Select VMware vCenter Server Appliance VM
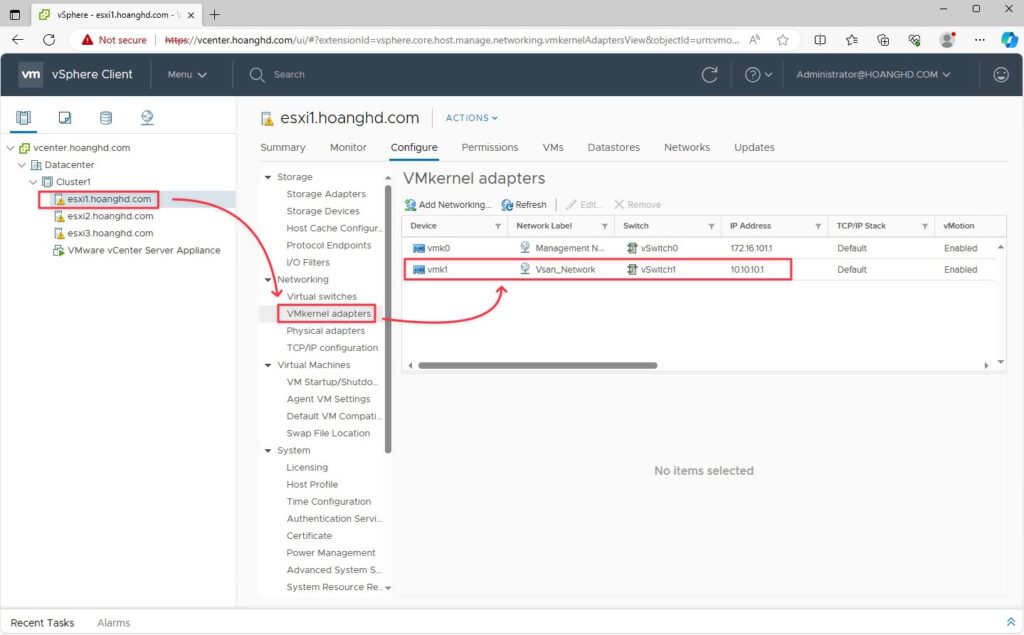The height and width of the screenshot is (635, 1024). click(144, 250)
